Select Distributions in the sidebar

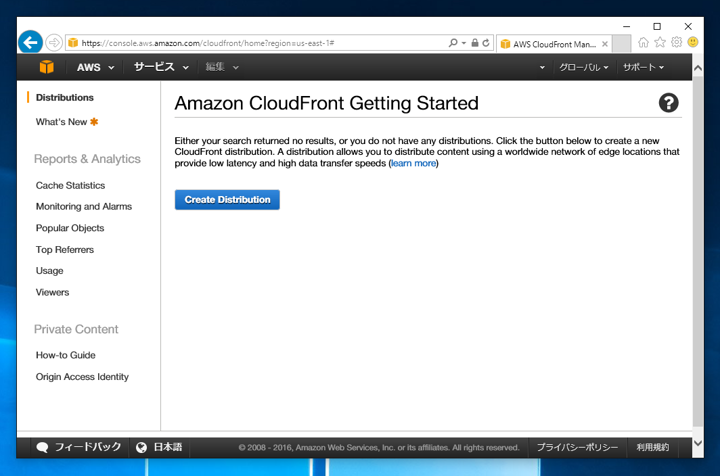tap(65, 97)
